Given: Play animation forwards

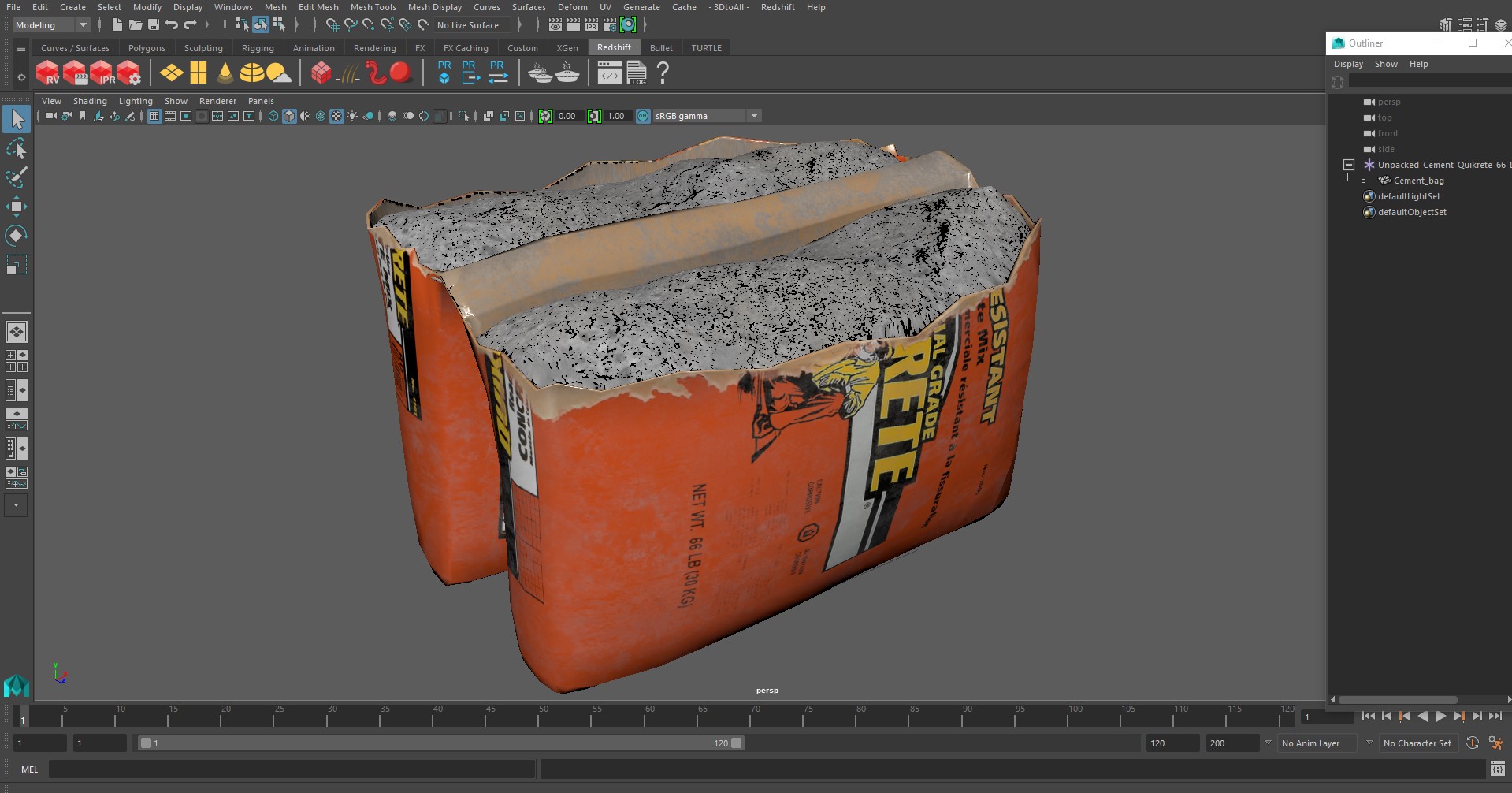Looking at the screenshot, I should (1440, 716).
